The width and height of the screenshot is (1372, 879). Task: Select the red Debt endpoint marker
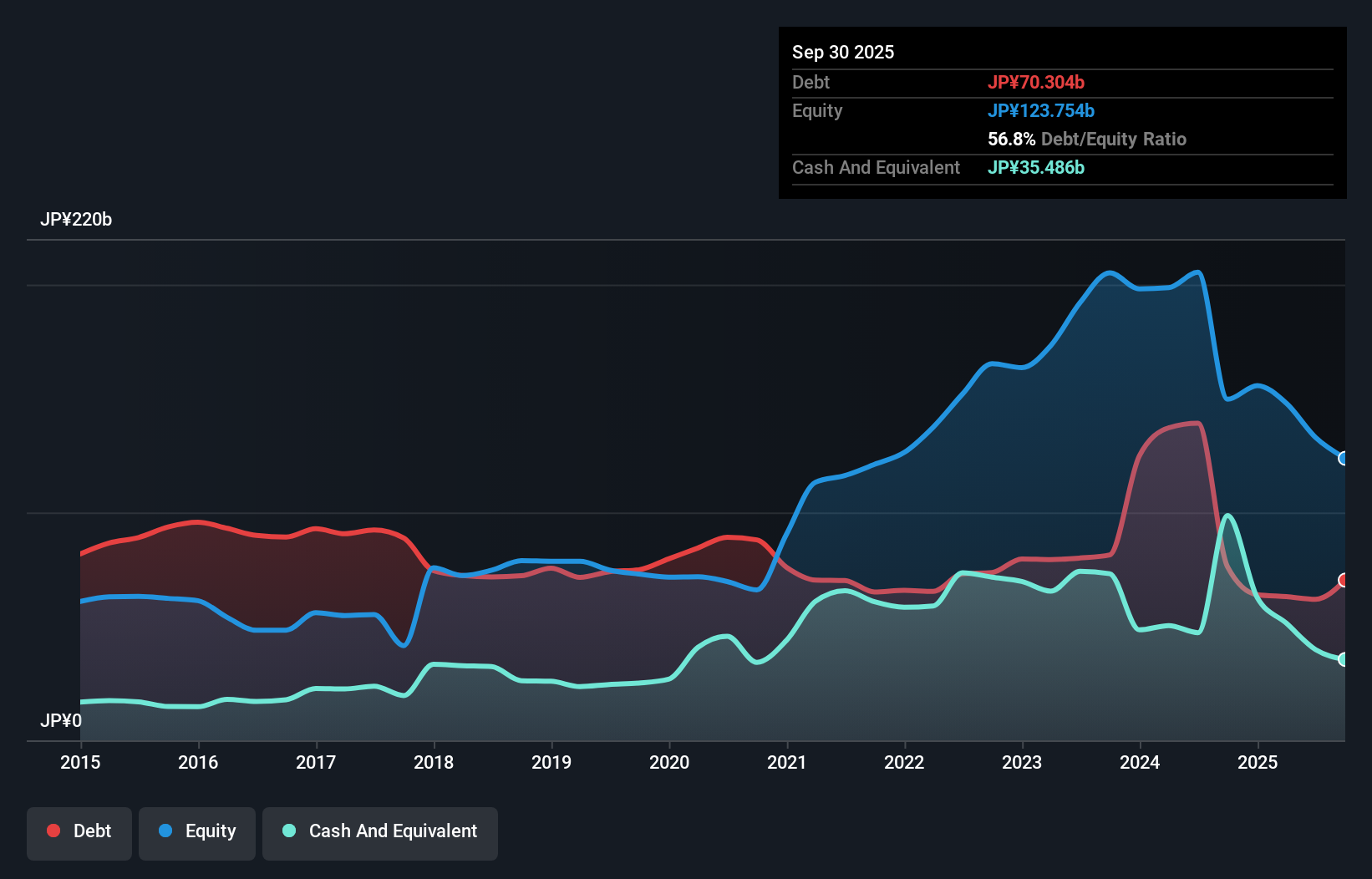tap(1344, 580)
